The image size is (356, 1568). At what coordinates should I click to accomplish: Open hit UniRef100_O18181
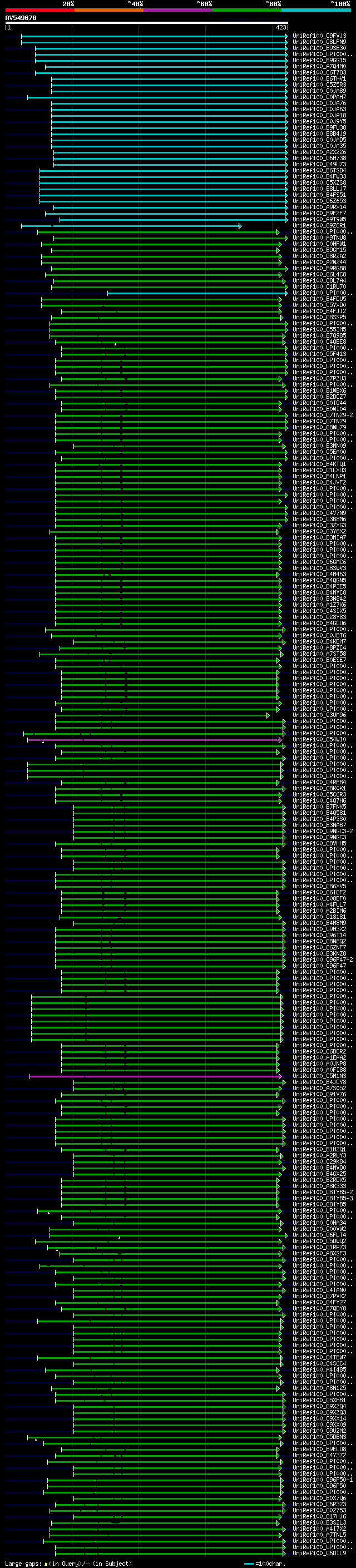319,917
